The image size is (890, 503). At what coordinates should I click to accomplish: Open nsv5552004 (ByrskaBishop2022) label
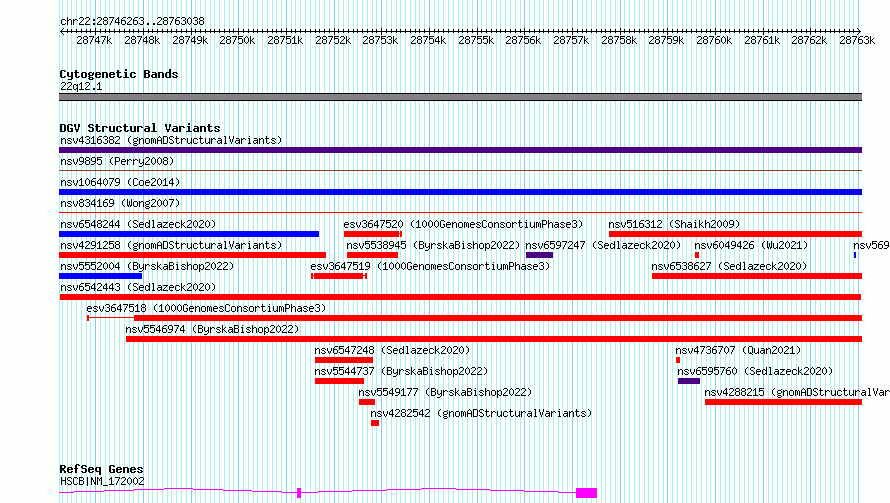pyautogui.click(x=147, y=266)
